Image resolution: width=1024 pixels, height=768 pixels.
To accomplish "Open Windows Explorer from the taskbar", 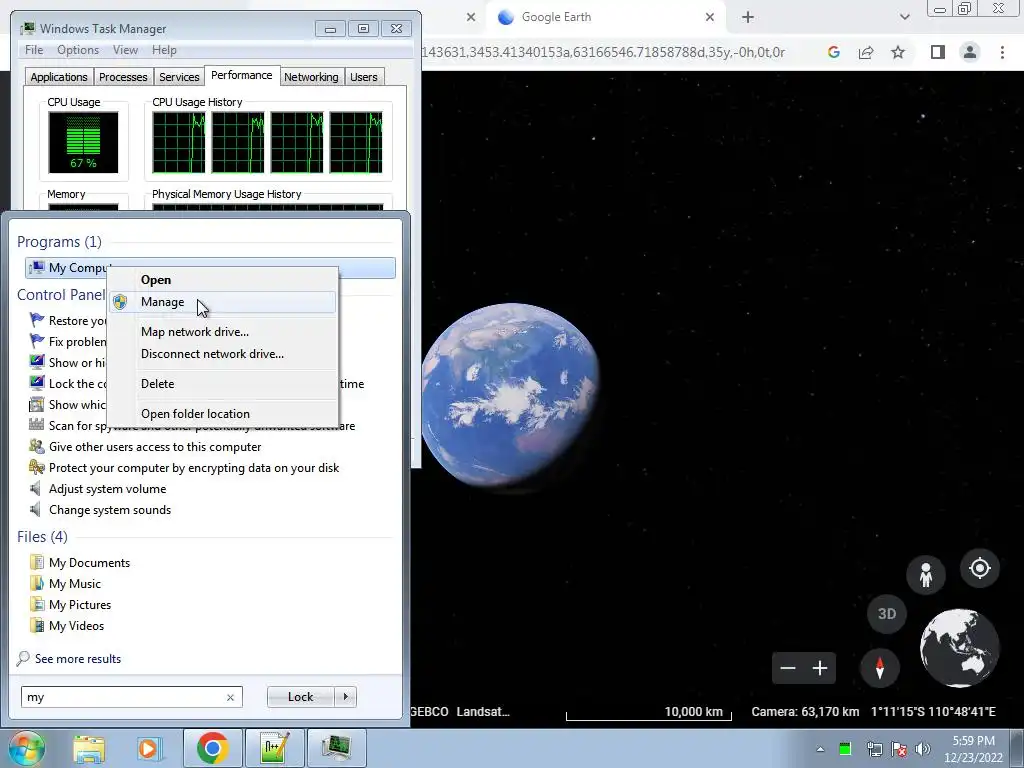I will click(89, 748).
